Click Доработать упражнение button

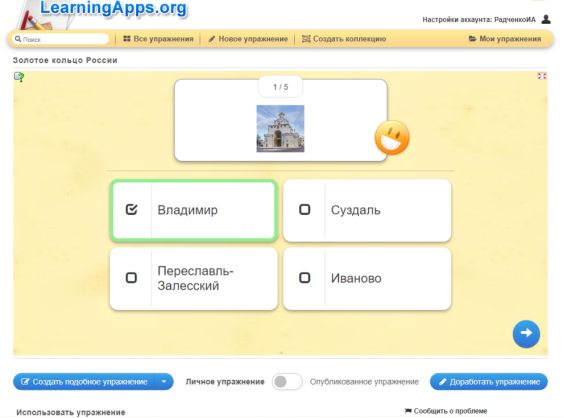(x=489, y=382)
